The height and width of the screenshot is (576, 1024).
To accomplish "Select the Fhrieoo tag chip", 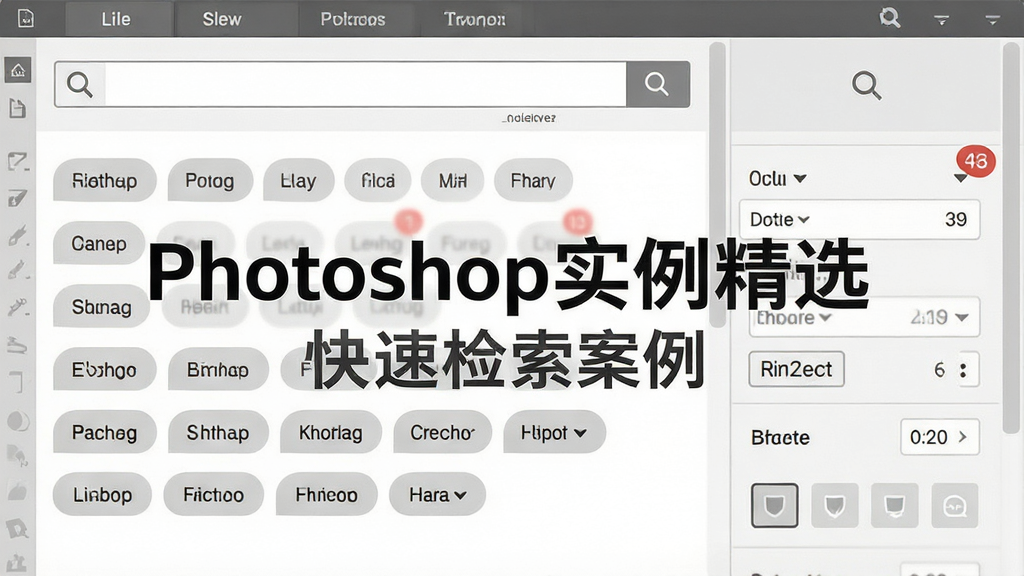I will (327, 495).
